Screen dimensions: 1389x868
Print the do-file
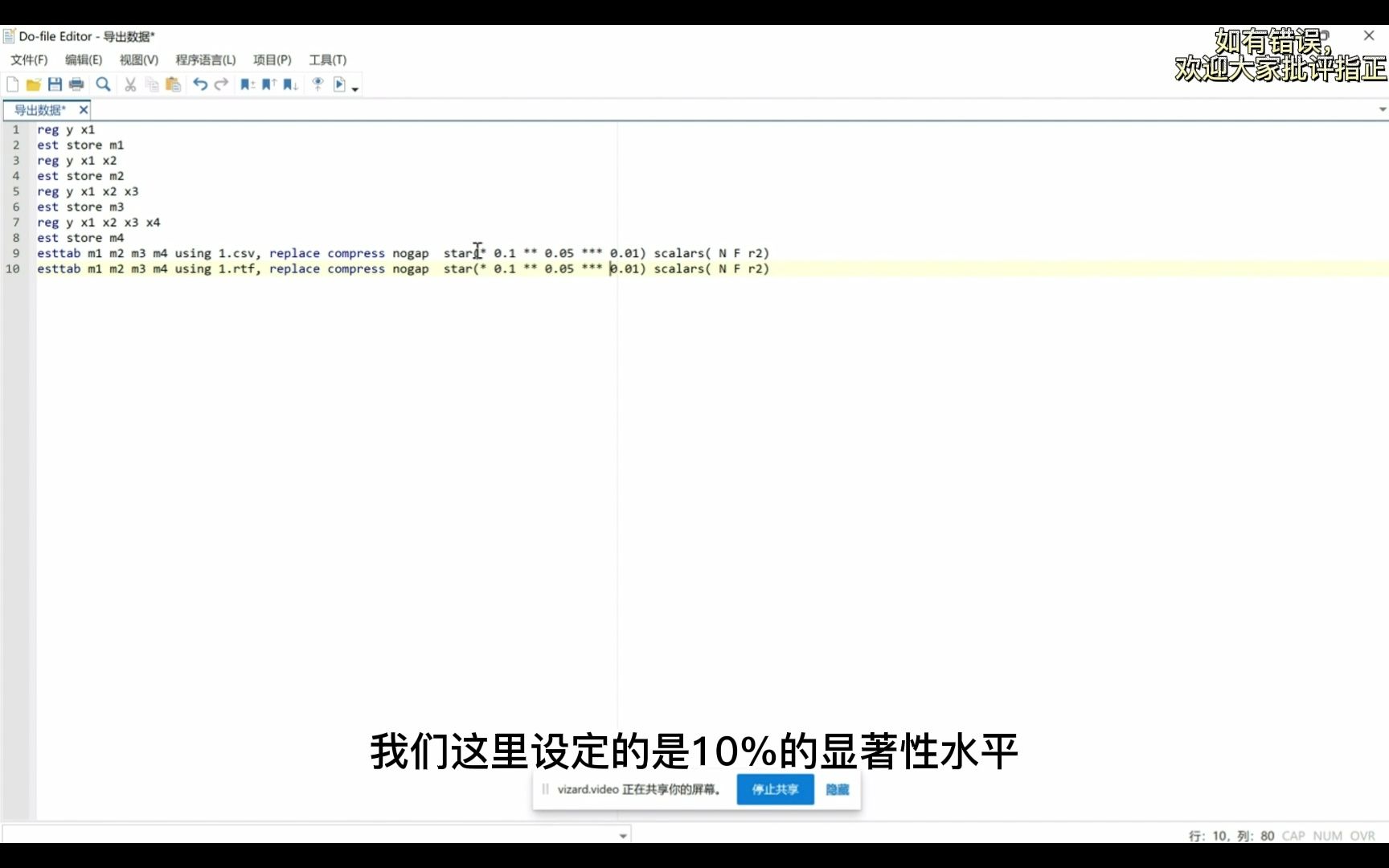point(76,84)
